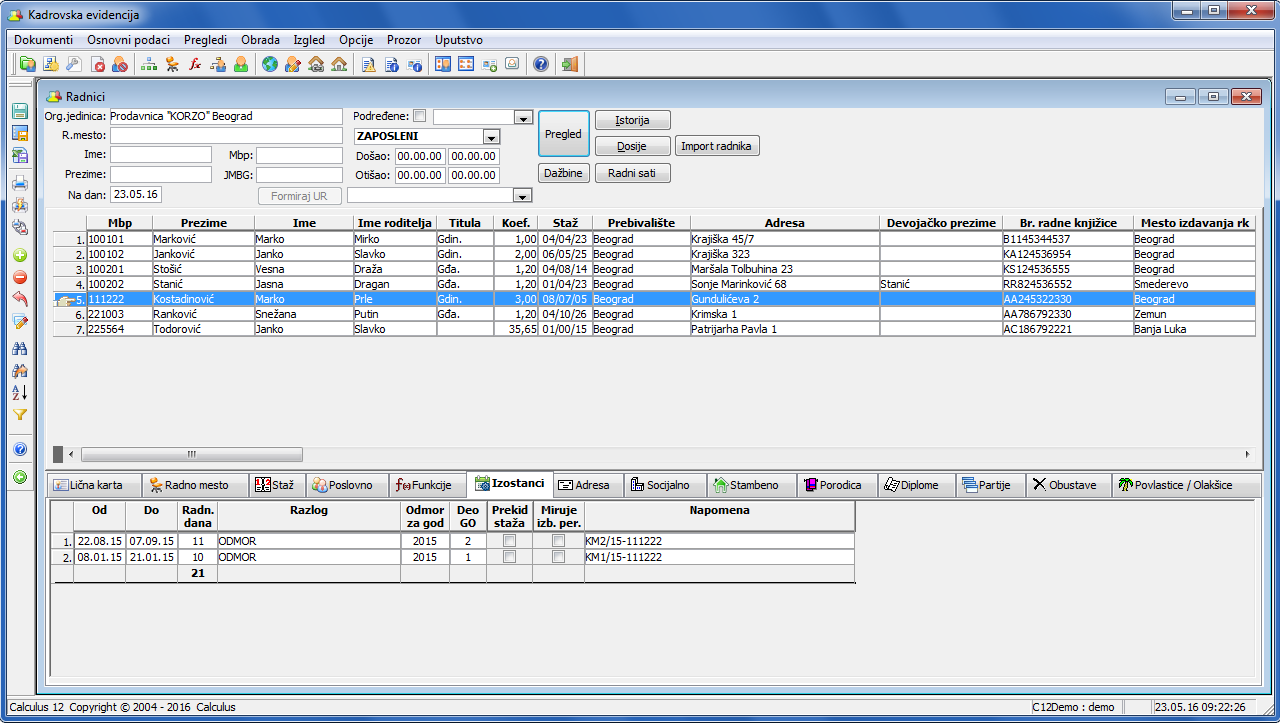This screenshot has height=723, width=1280.
Task: Open the dropdown next to the Podređene checkbox
Action: [x=523, y=117]
